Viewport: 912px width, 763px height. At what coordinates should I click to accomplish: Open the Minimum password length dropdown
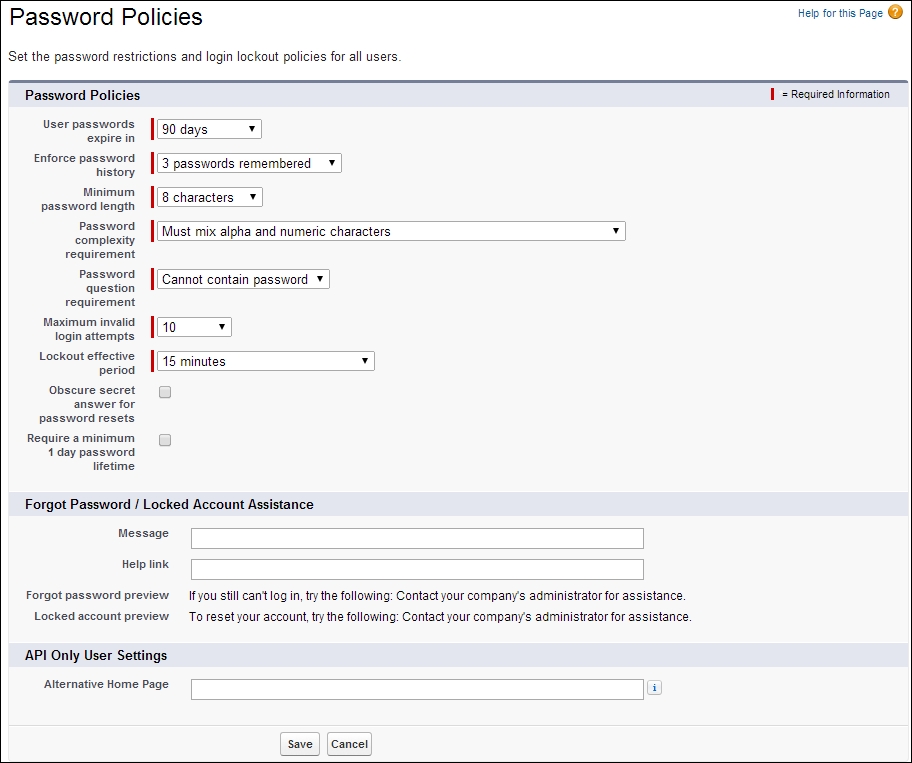209,197
